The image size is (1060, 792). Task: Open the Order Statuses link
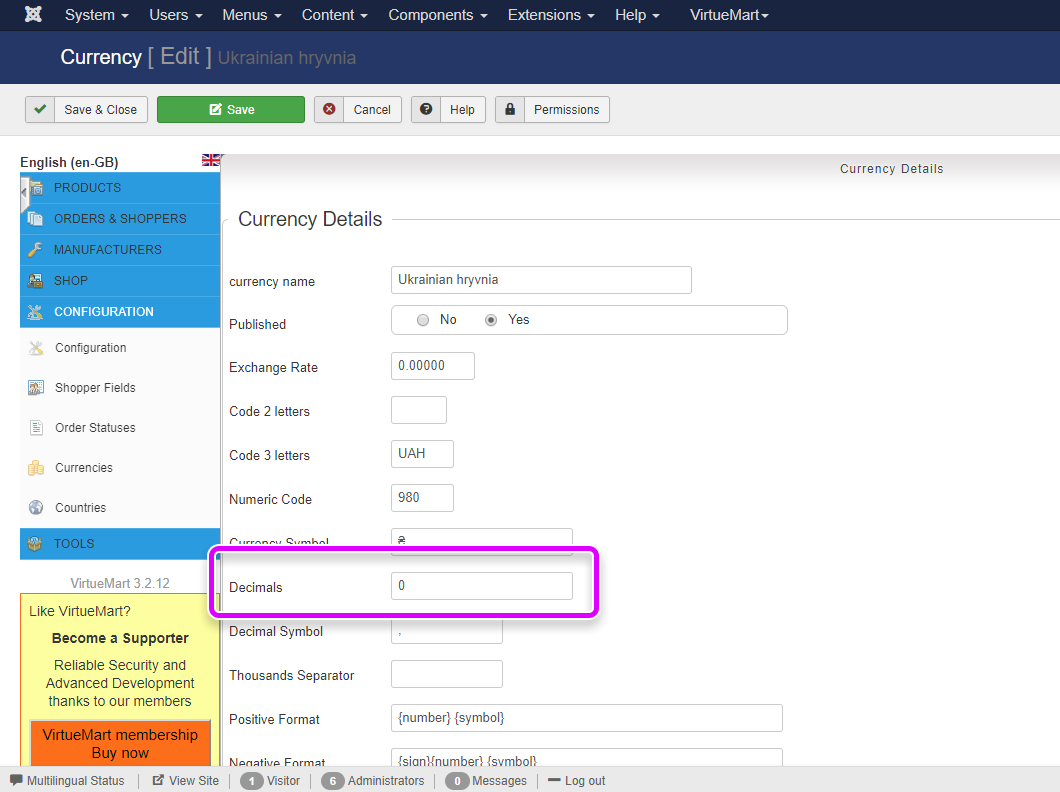pos(95,428)
